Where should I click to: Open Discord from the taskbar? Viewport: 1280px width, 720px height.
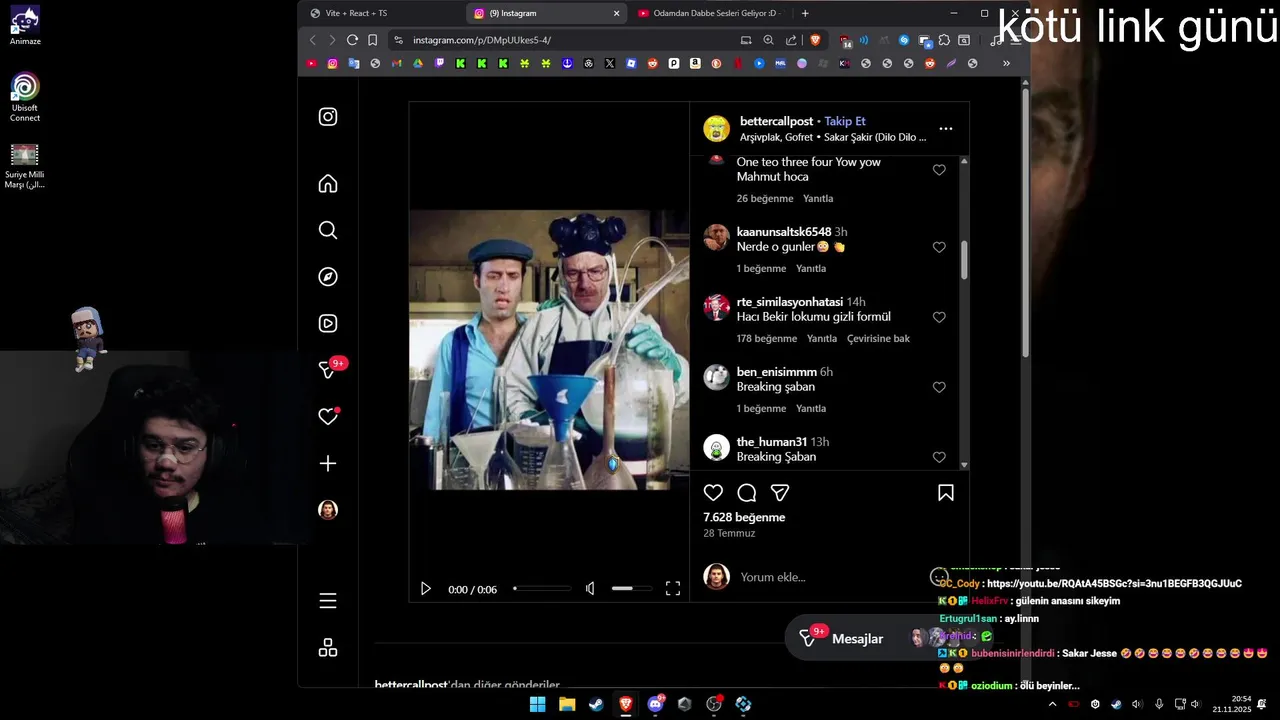click(656, 704)
